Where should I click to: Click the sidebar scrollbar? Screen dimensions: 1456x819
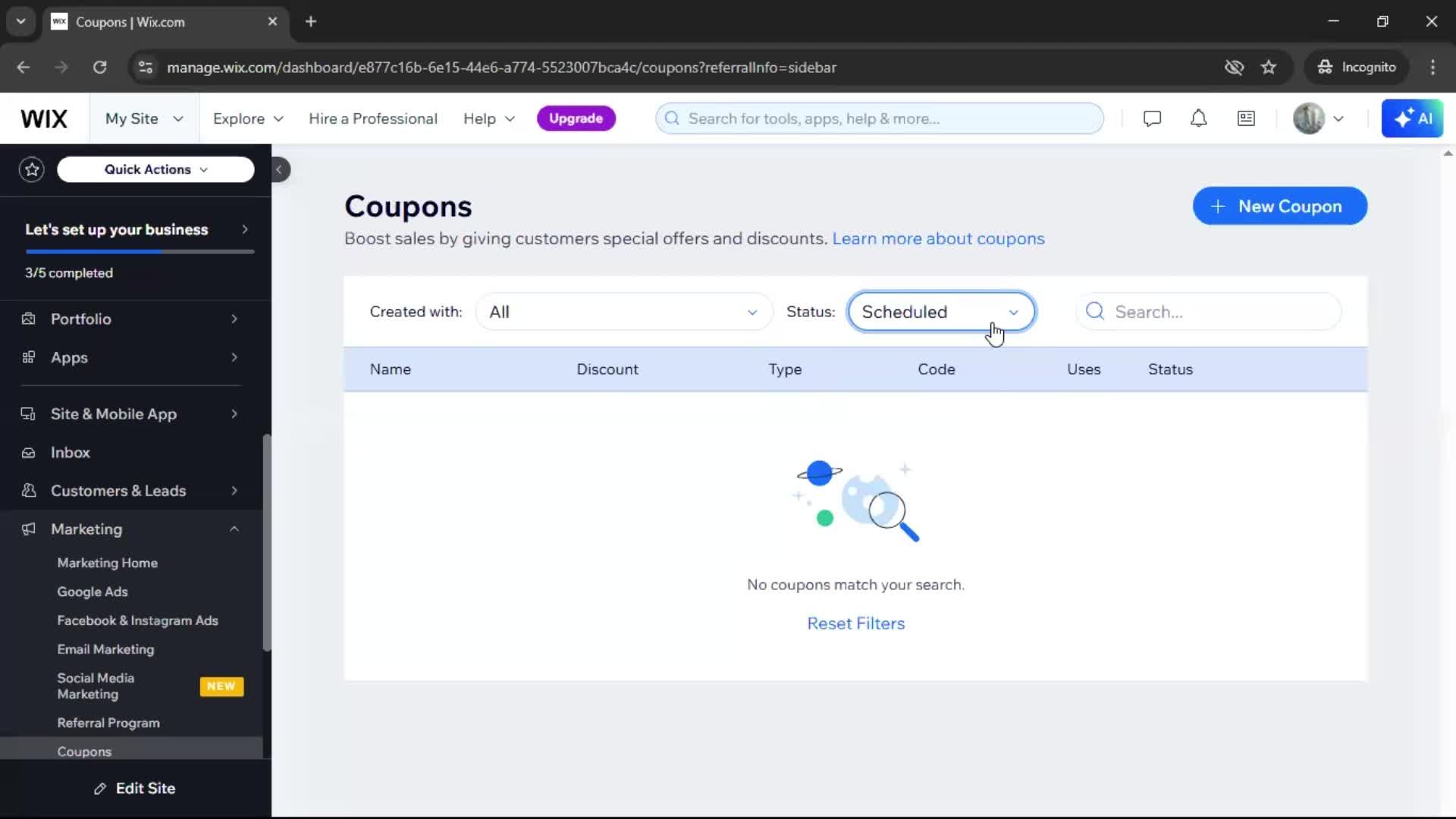pyautogui.click(x=266, y=543)
